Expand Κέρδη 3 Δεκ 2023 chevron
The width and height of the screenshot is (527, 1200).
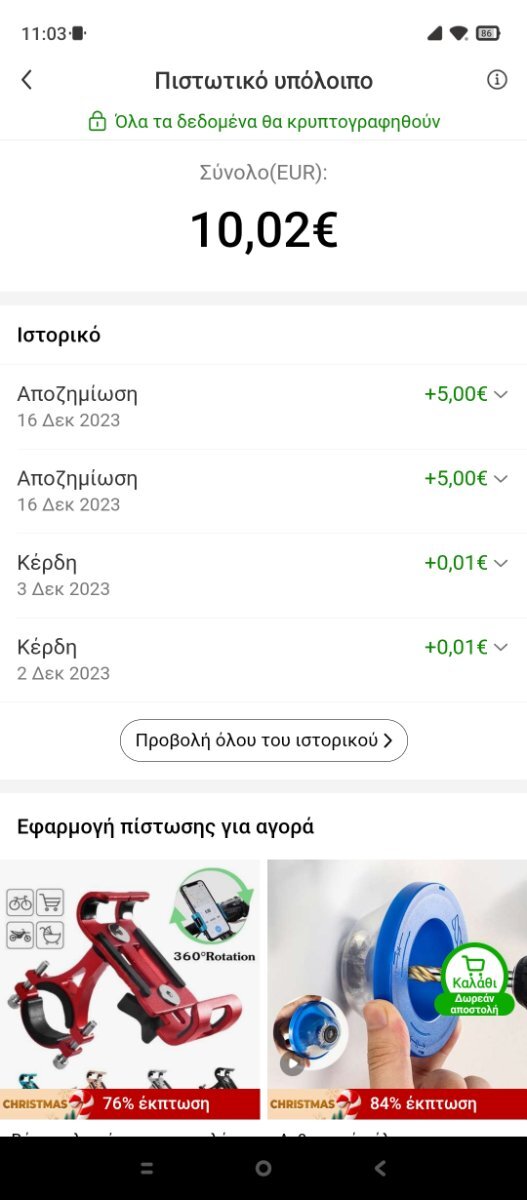pos(501,563)
